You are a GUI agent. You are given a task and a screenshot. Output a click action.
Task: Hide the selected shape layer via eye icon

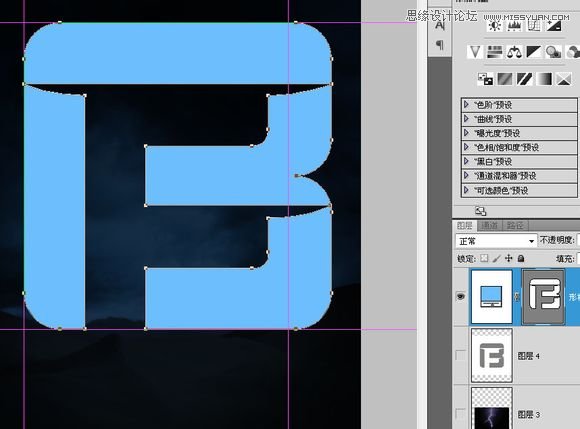[x=460, y=296]
